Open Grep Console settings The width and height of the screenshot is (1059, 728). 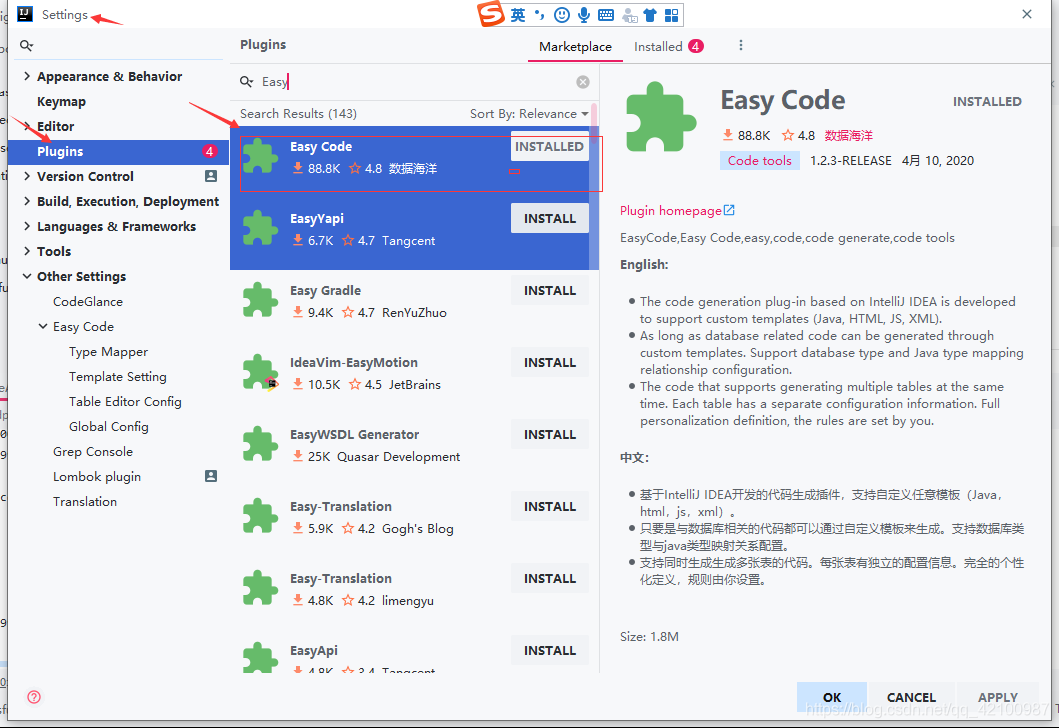(93, 451)
